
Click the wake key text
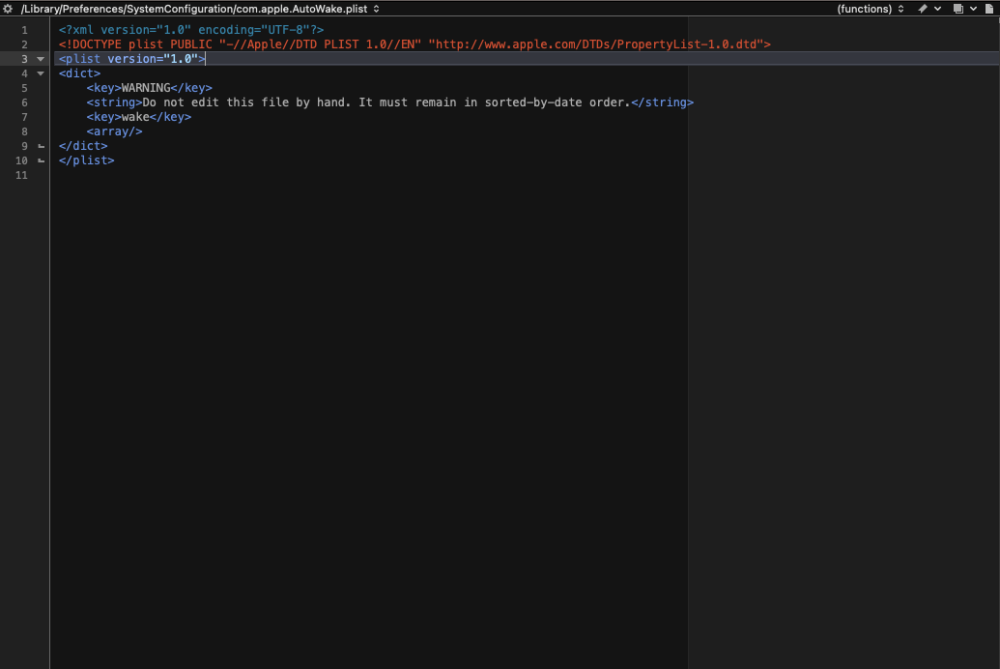135,117
